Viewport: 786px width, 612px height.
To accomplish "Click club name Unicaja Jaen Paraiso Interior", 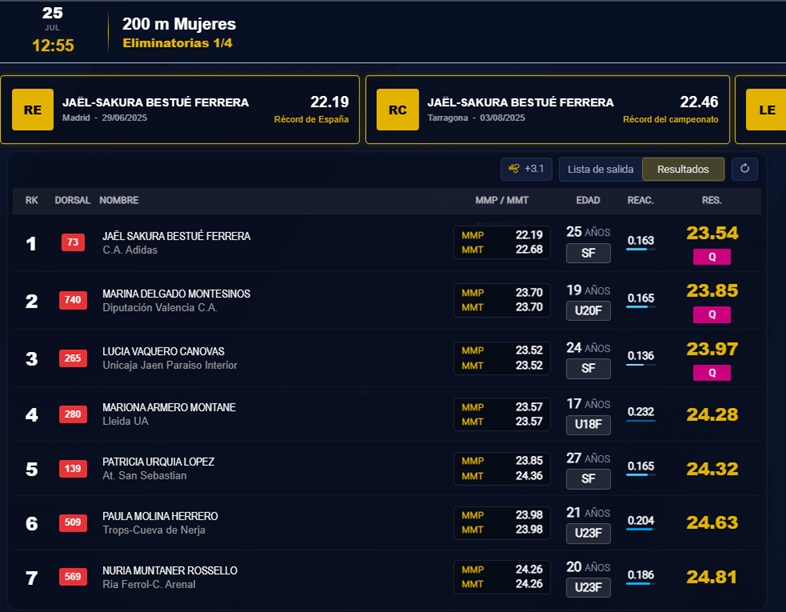I will pos(170,365).
